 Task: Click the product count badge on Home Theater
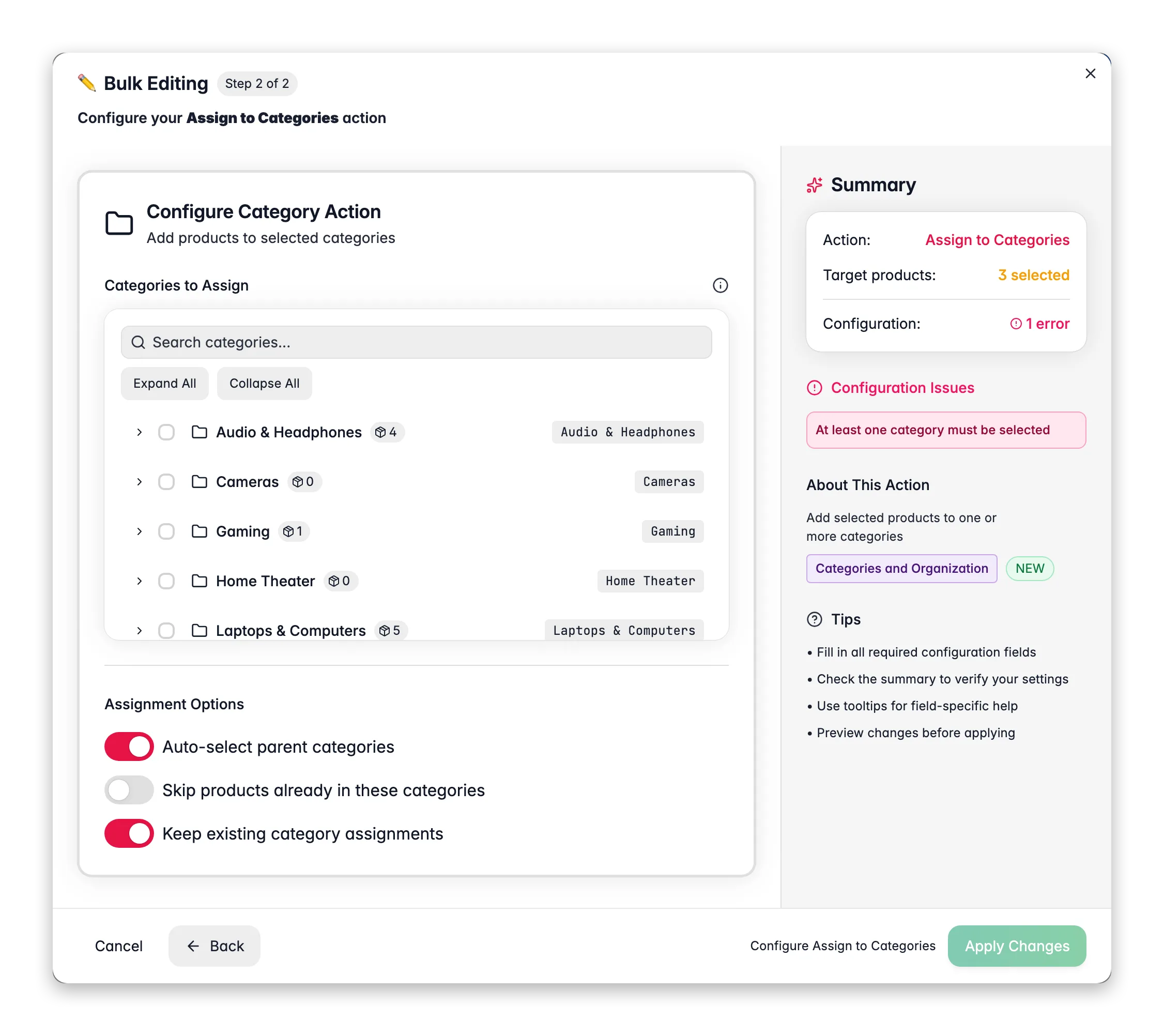click(x=340, y=581)
